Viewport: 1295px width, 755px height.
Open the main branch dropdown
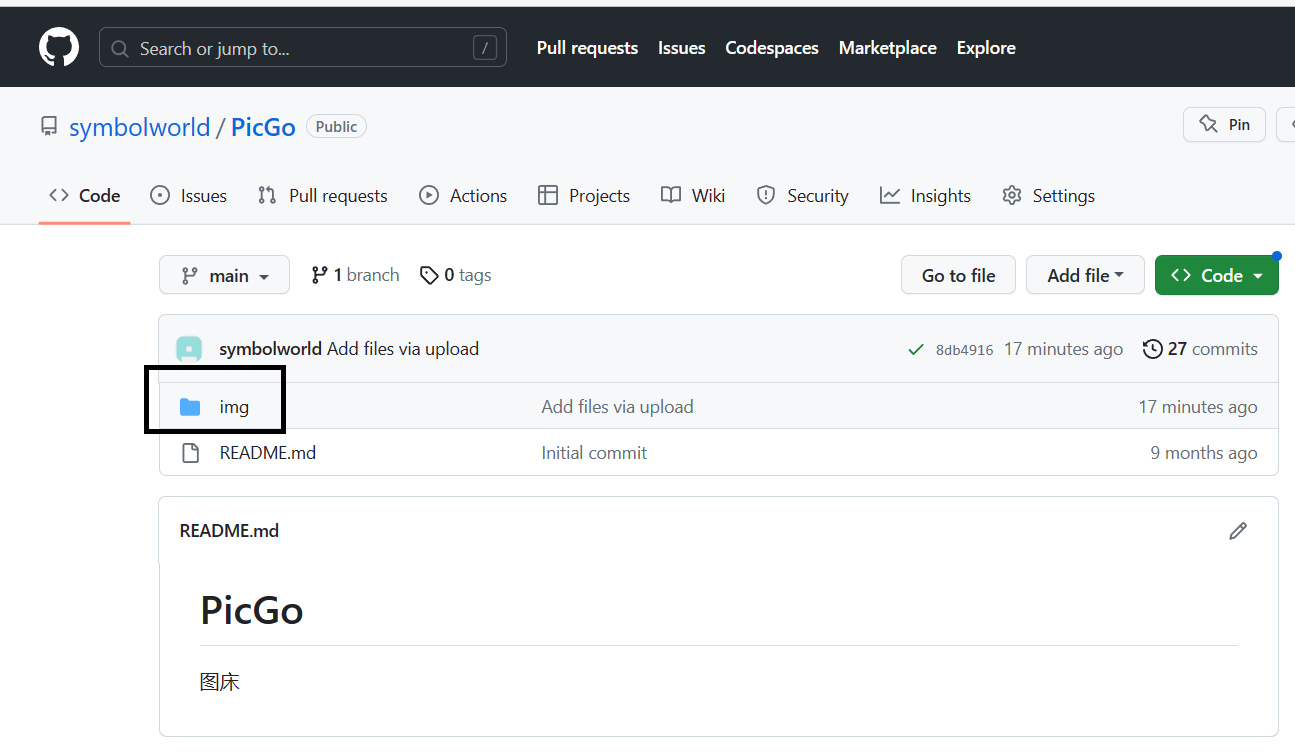pos(224,275)
